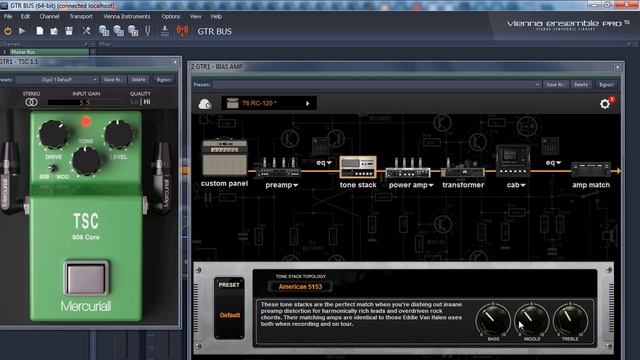Open the Vienna Instruments menu
Screen dimensions: 640x360
click(x=127, y=16)
